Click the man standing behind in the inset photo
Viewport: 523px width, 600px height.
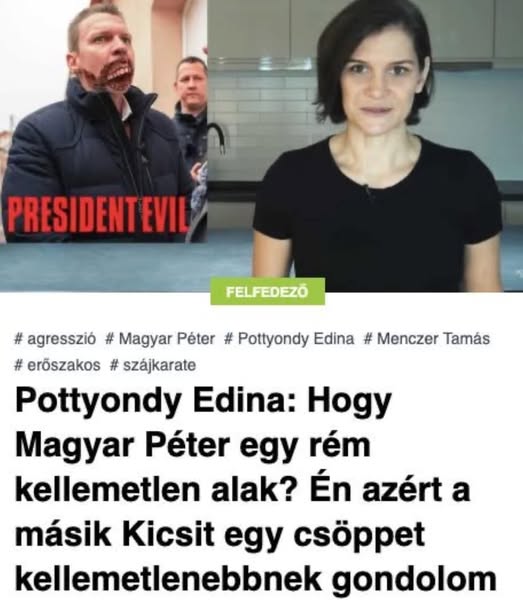(191, 115)
